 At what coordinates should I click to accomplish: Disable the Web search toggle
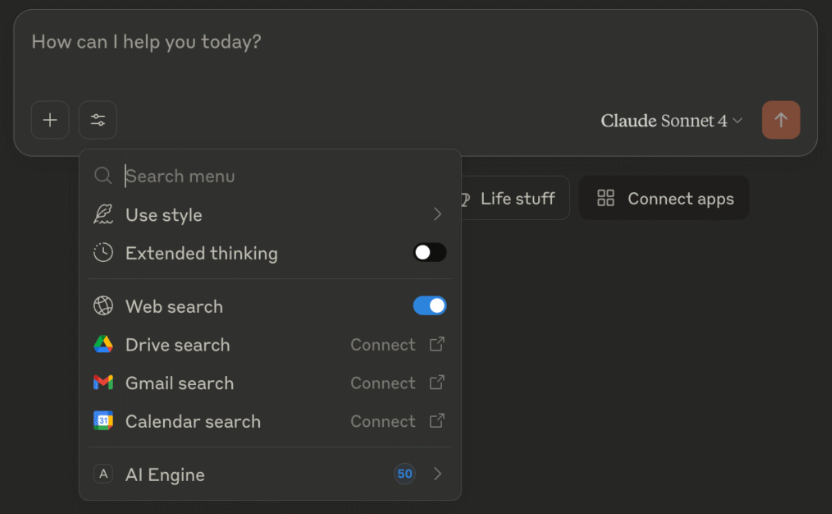click(x=430, y=306)
